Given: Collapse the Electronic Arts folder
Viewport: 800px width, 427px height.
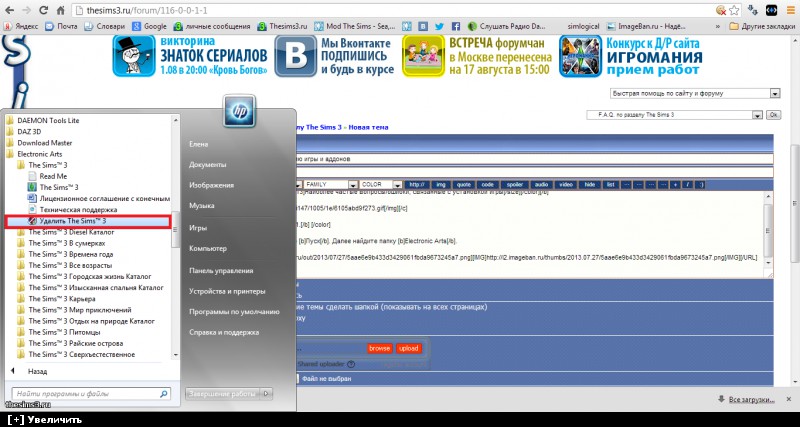Looking at the screenshot, I should coord(34,154).
